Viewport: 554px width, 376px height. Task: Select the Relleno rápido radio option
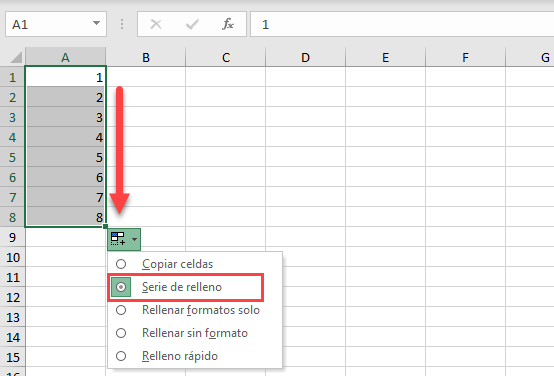(121, 356)
